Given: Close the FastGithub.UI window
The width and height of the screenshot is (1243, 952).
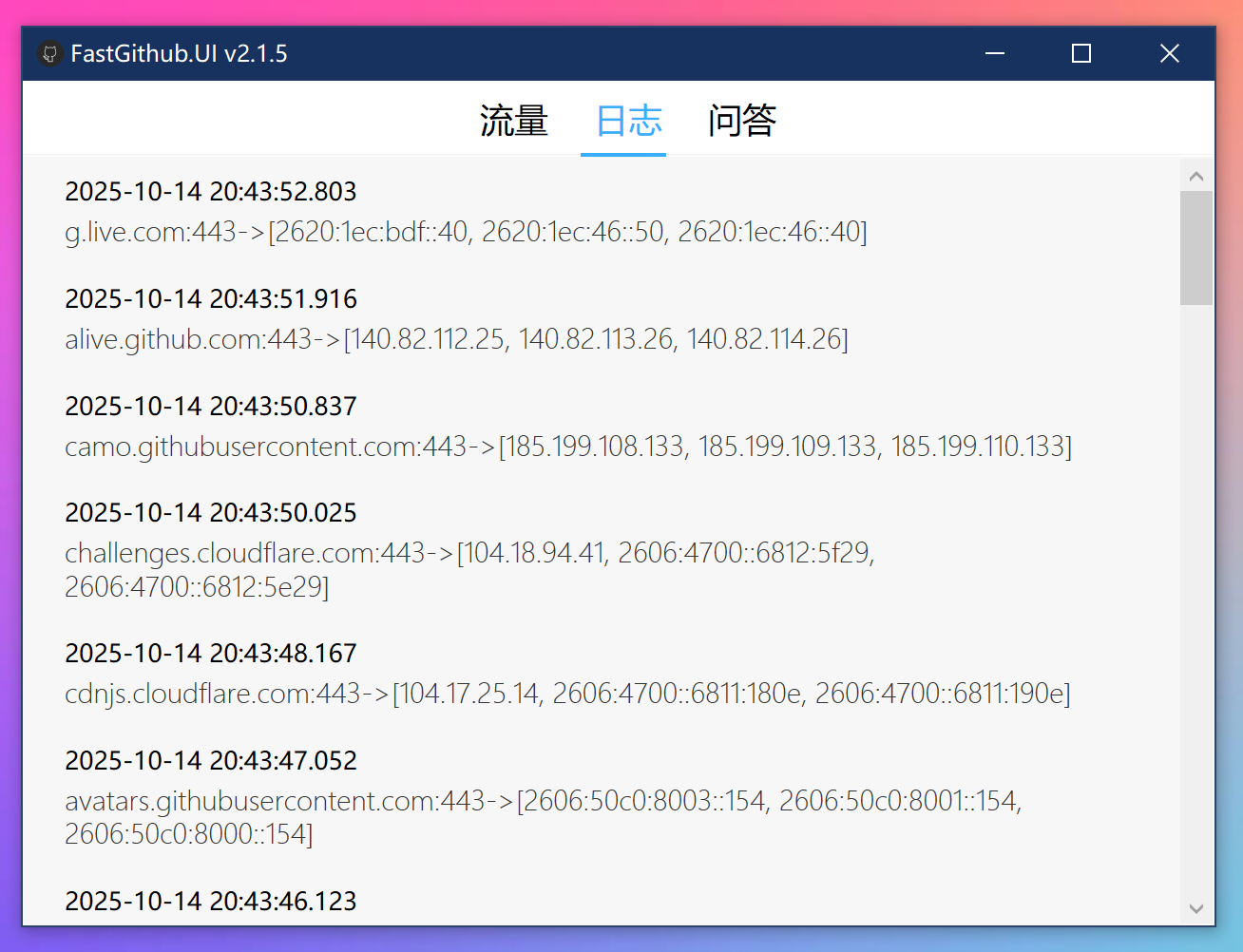Looking at the screenshot, I should (1170, 54).
